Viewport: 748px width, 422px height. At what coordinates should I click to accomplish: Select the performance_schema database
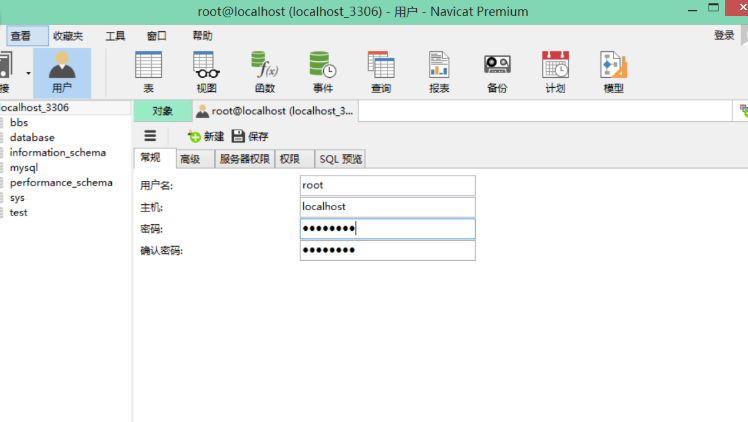pyautogui.click(x=61, y=183)
